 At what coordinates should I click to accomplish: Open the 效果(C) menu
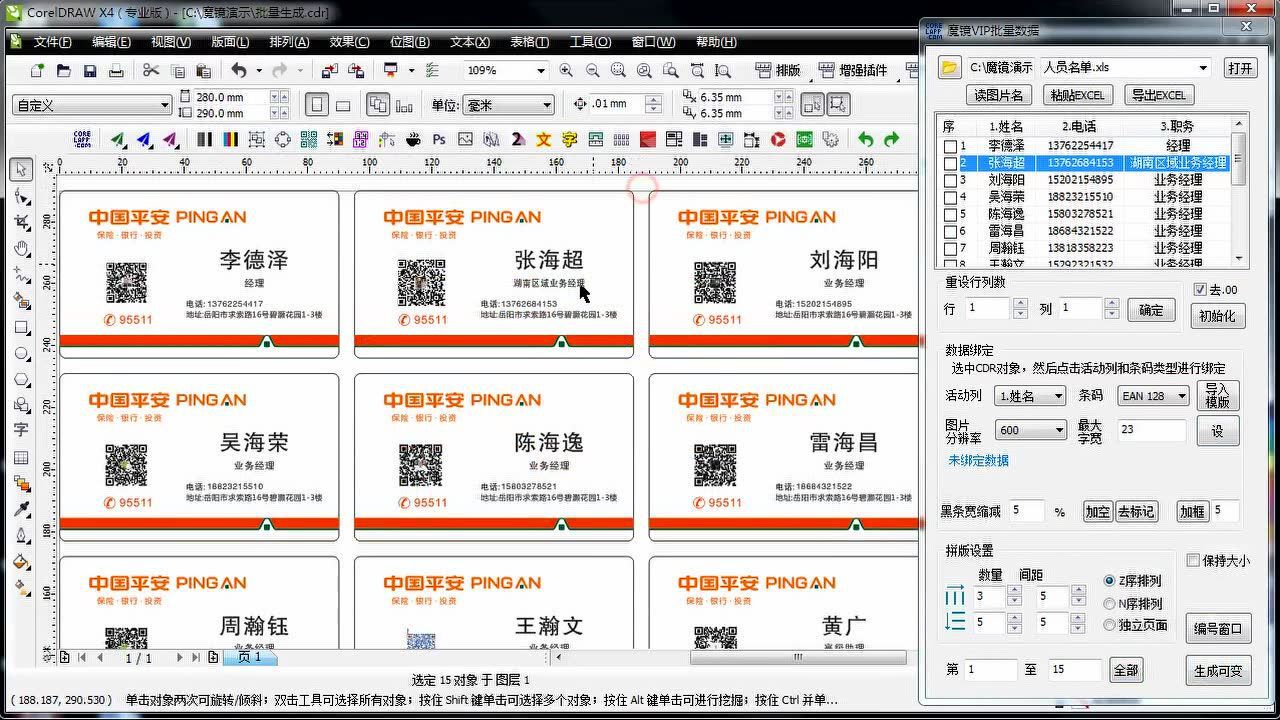(x=349, y=42)
